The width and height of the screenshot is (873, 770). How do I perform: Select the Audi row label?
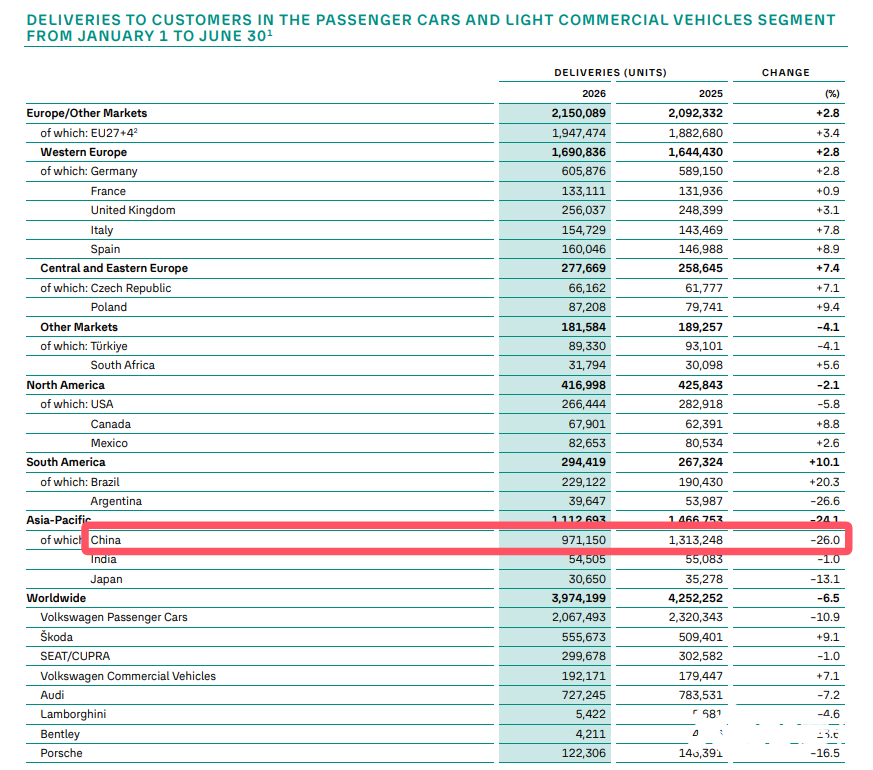coord(52,695)
